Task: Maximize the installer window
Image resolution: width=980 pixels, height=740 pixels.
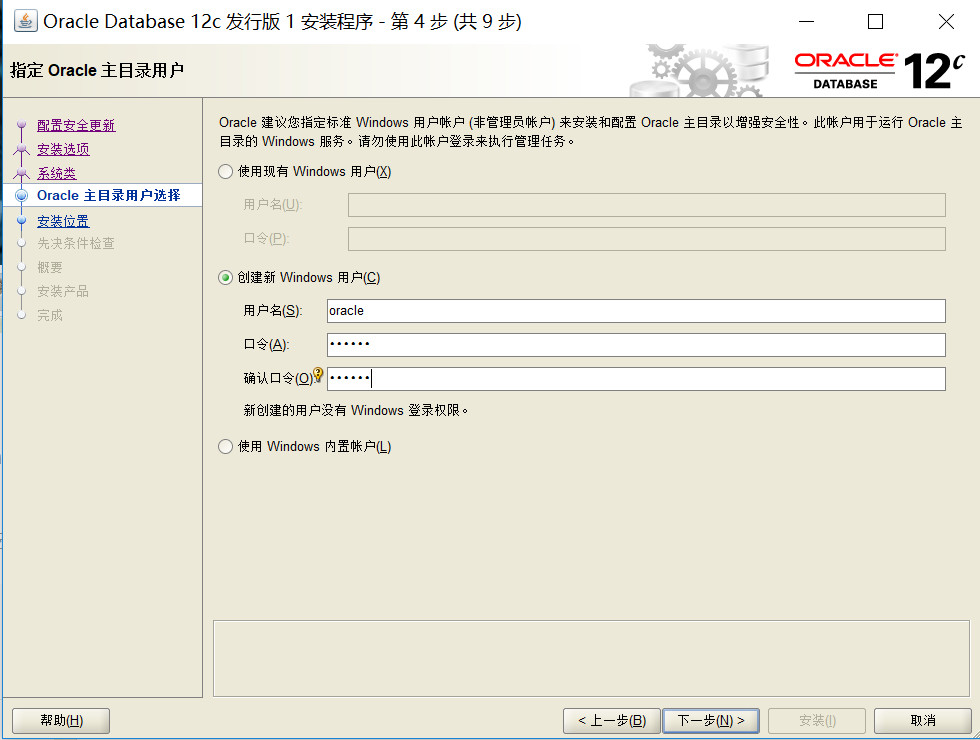Action: coord(876,21)
